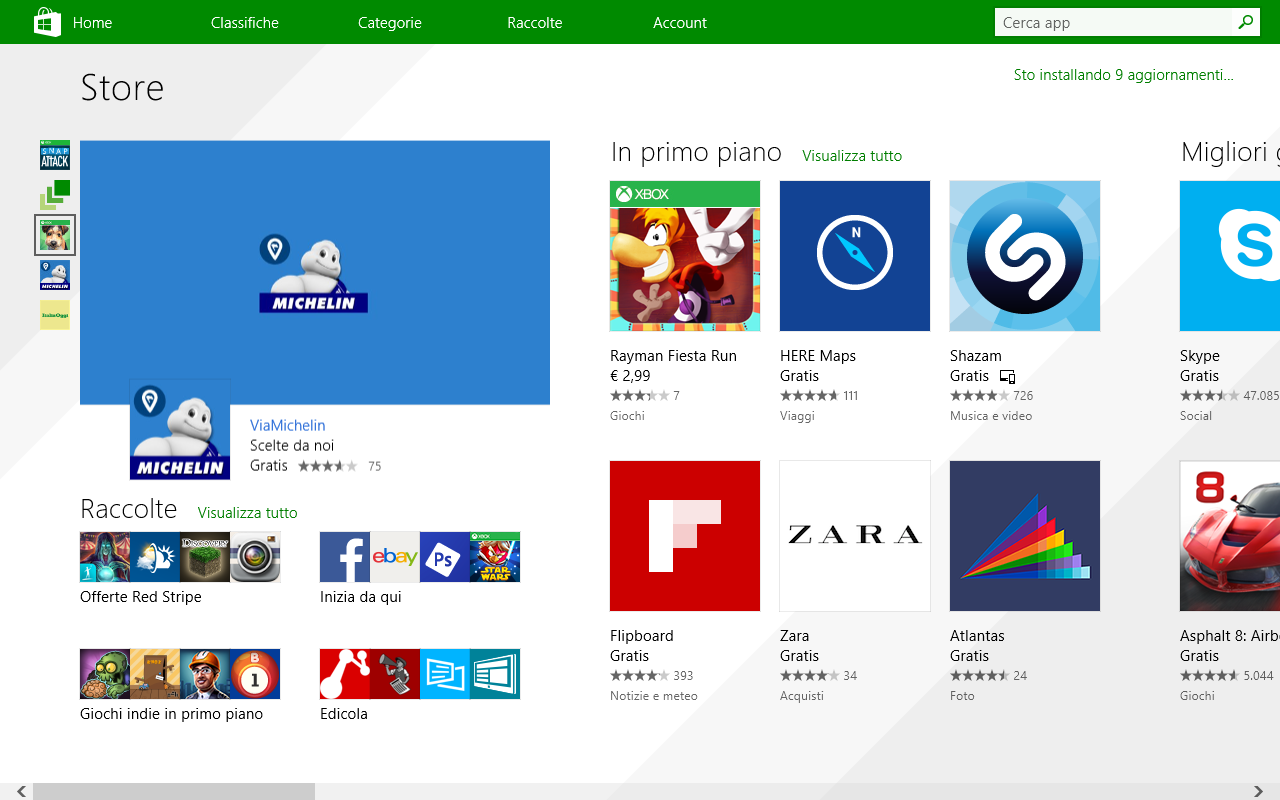Click the search magnifier icon
Screen dimensions: 1280x800
click(x=1245, y=22)
